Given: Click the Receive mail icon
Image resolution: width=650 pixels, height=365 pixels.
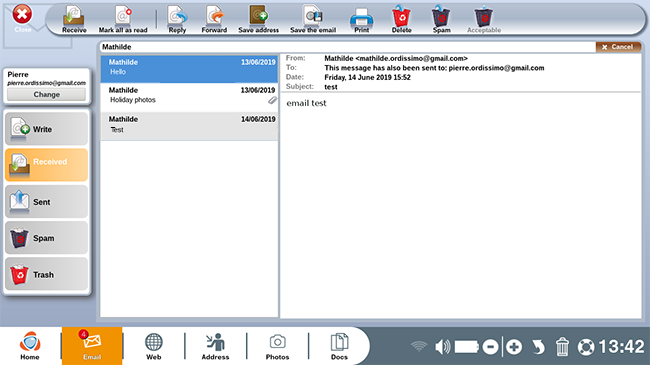Looking at the screenshot, I should coord(74,19).
